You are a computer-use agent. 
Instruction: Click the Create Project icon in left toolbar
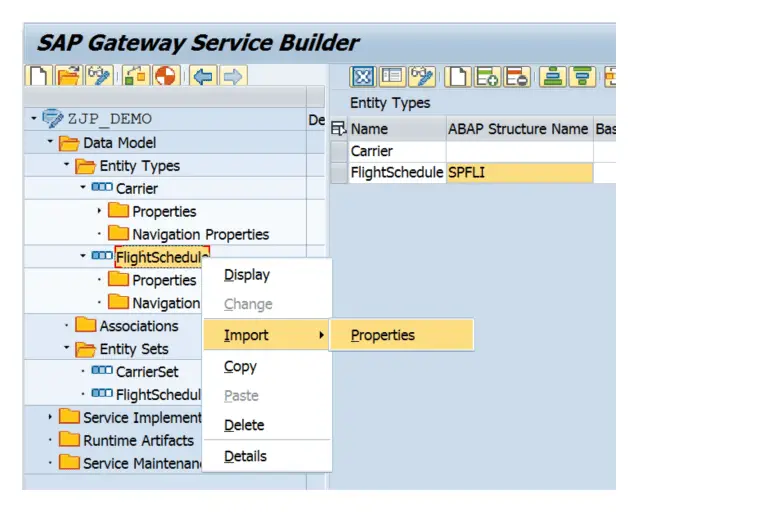[37, 76]
